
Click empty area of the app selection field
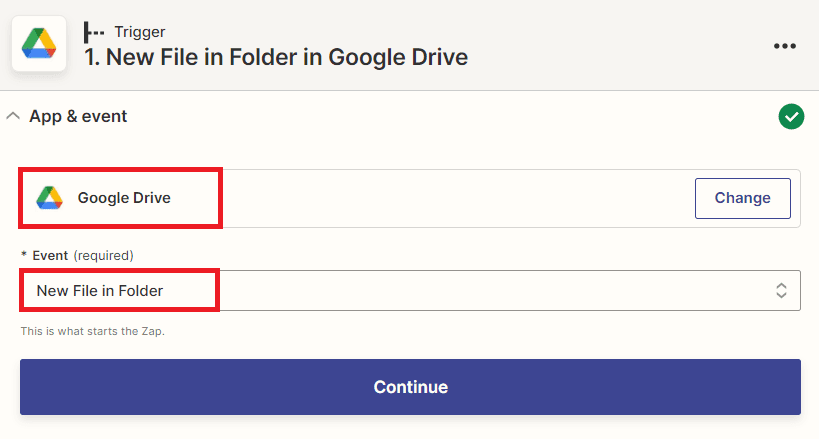point(450,198)
